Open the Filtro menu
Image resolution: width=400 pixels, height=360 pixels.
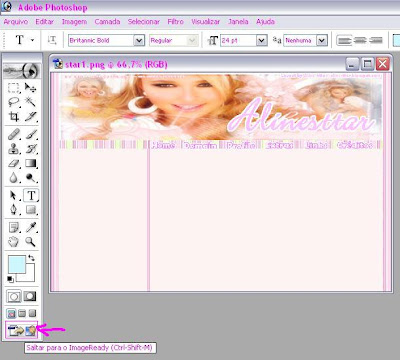(175, 22)
